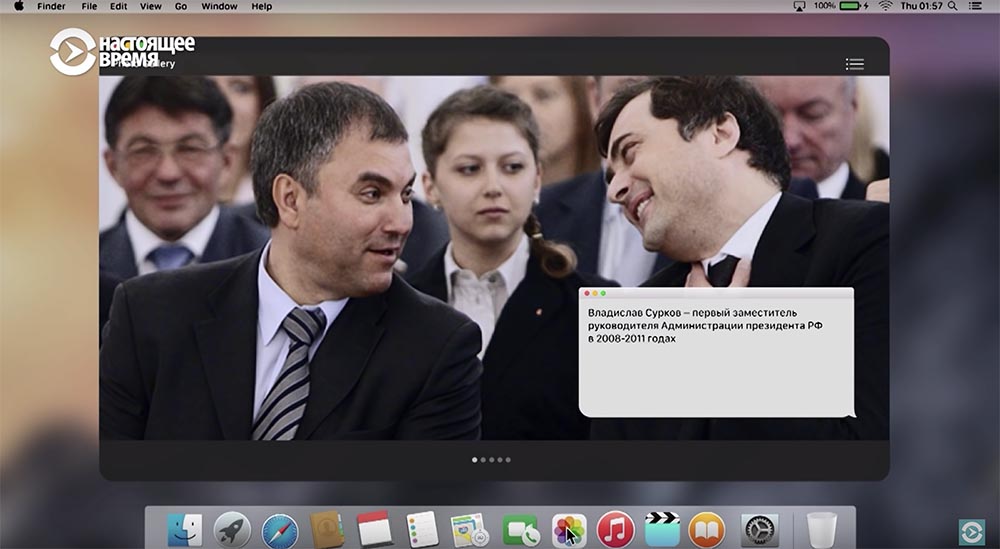Viewport: 1000px width, 549px height.
Task: Jump to the last gallery page dot
Action: coord(508,459)
